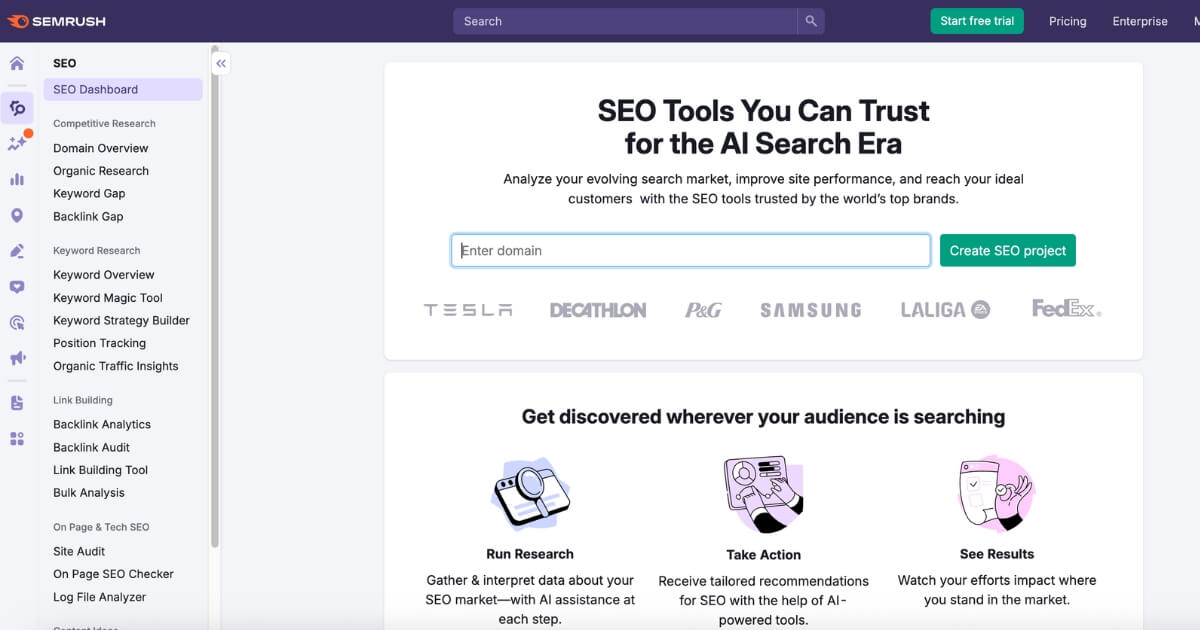Image resolution: width=1200 pixels, height=630 pixels.
Task: Open the AI sparkle toolkit icon
Action: 17,143
